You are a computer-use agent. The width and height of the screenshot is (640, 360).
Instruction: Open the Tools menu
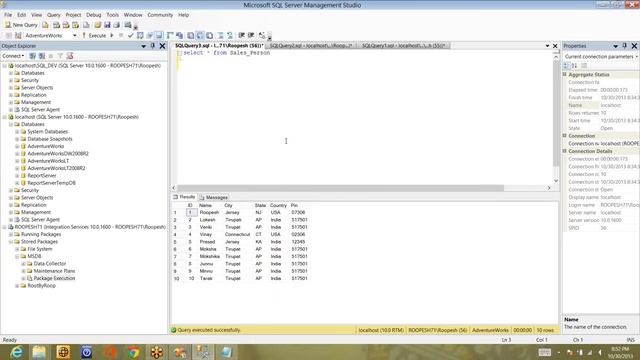click(112, 15)
